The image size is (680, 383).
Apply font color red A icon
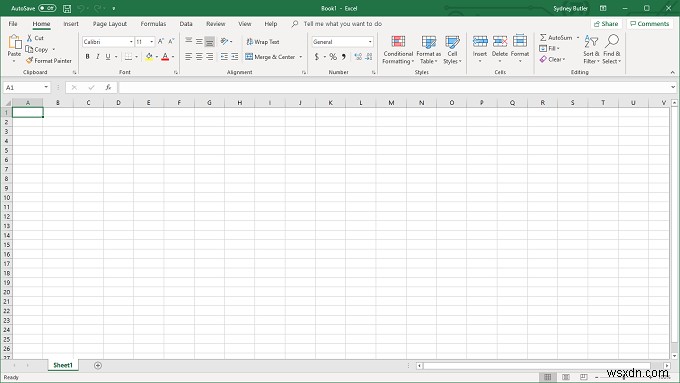click(x=165, y=57)
